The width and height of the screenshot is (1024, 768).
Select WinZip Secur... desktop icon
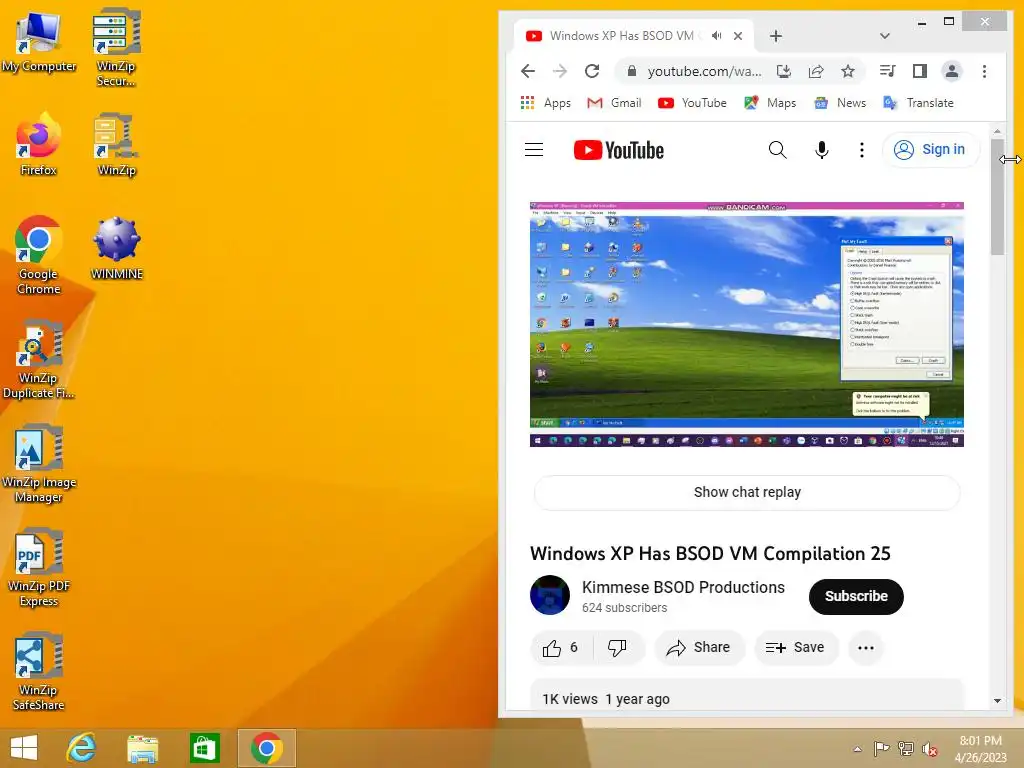point(116,48)
